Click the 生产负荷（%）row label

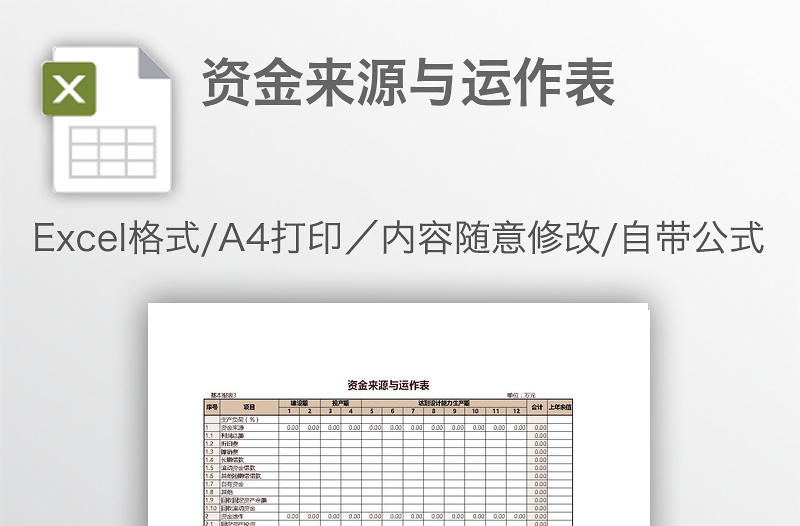(240, 419)
